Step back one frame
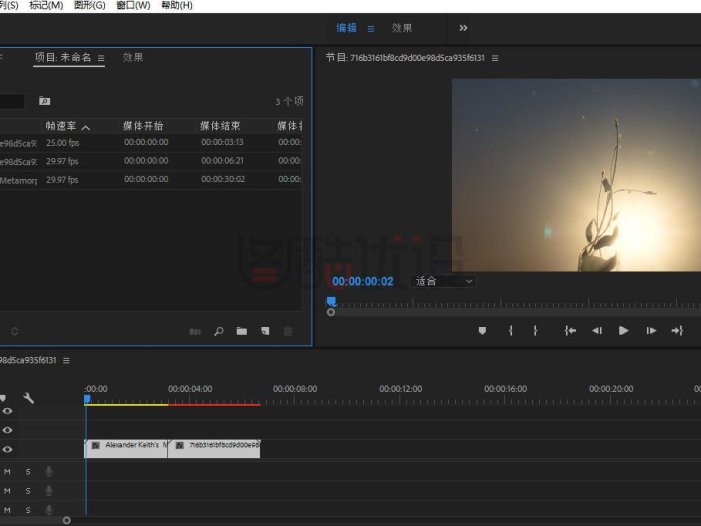Viewport: 701px width, 526px height. pos(597,331)
